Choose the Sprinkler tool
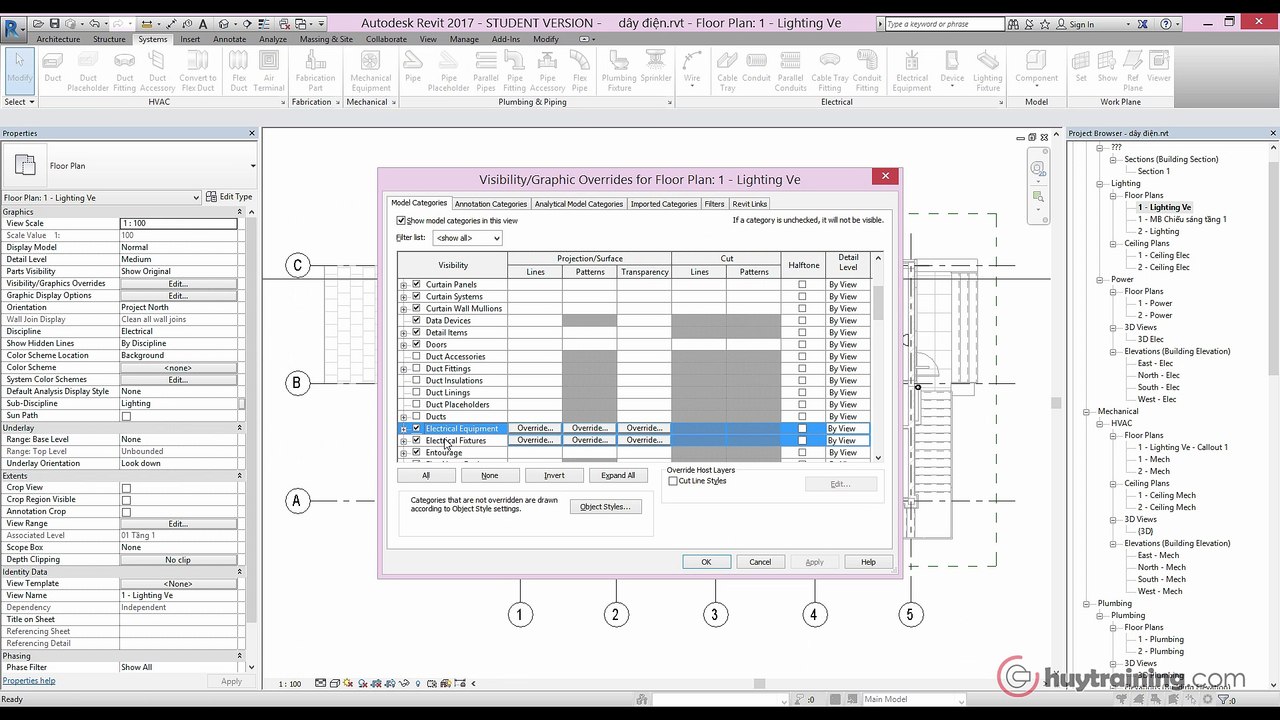This screenshot has height=720, width=1280. [x=656, y=69]
